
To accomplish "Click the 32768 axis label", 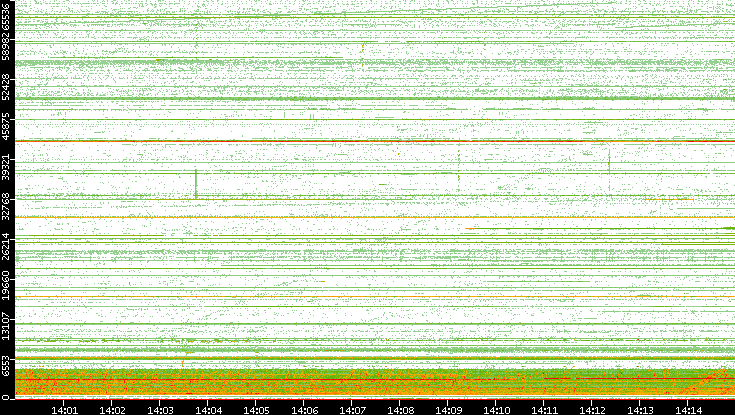I will coord(7,207).
